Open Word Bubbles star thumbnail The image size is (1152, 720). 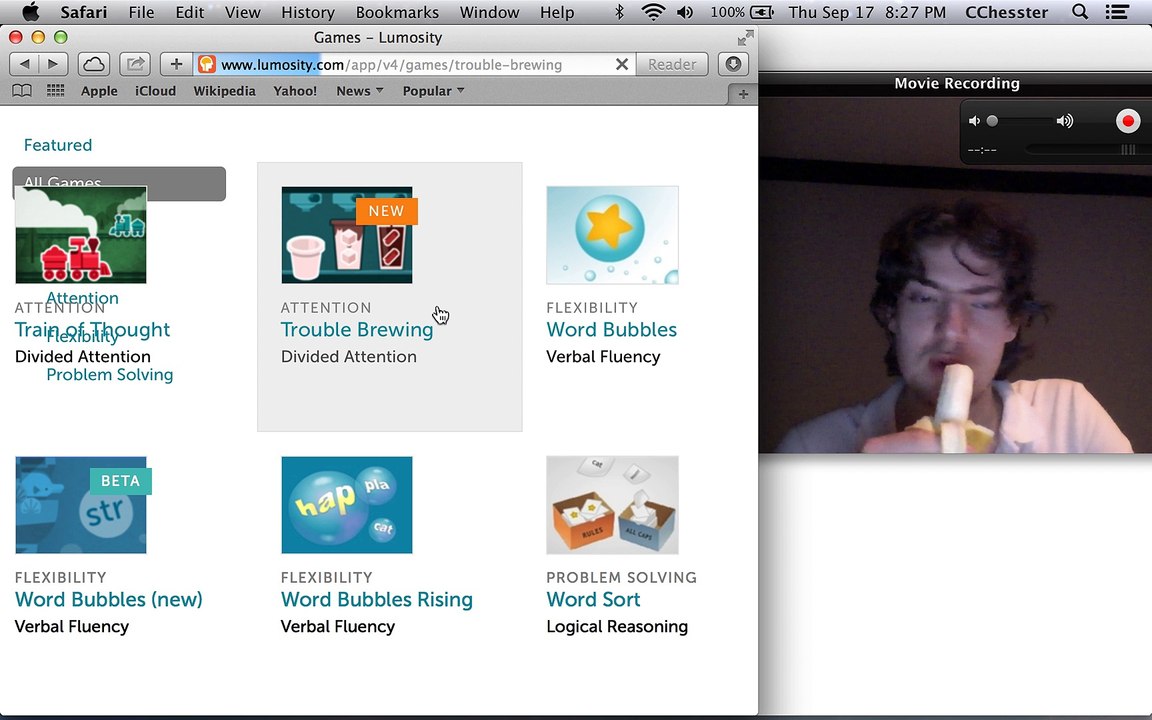612,235
